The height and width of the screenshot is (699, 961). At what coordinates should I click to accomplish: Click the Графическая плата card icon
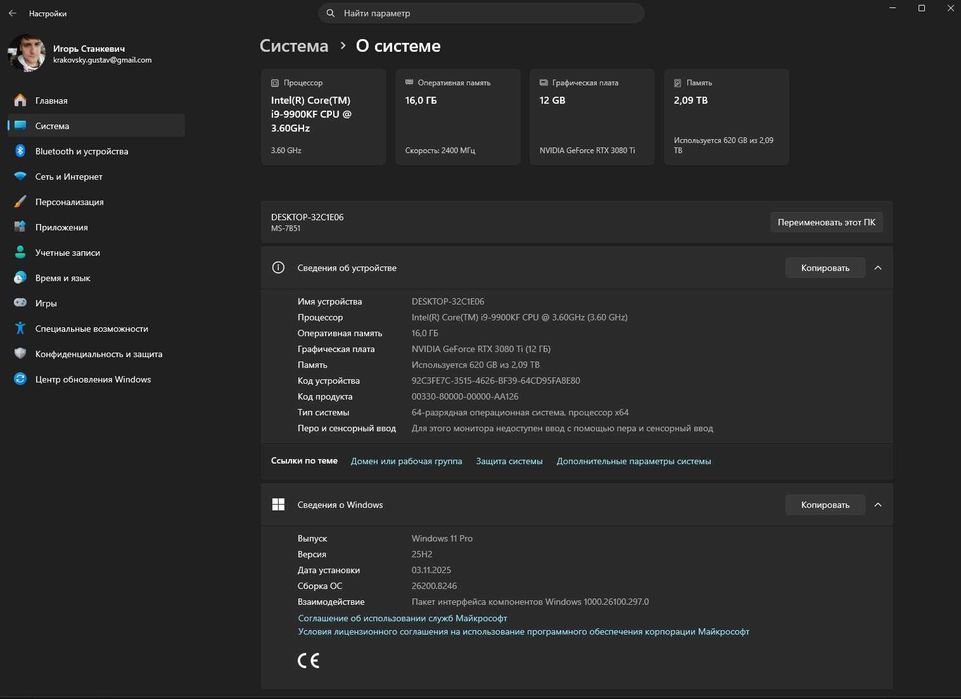click(543, 82)
